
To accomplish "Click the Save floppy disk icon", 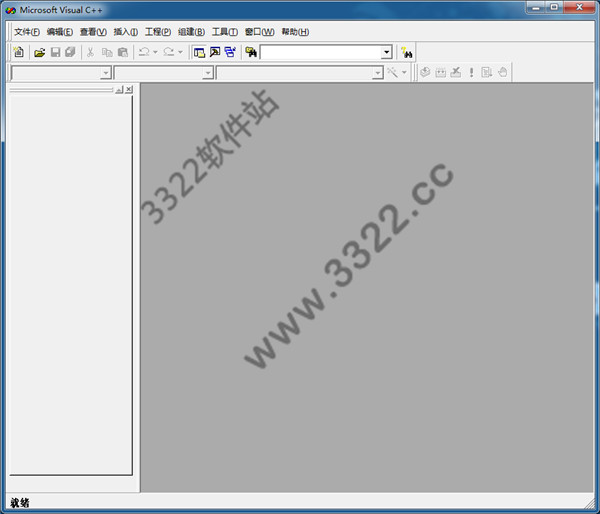I will pyautogui.click(x=55, y=52).
